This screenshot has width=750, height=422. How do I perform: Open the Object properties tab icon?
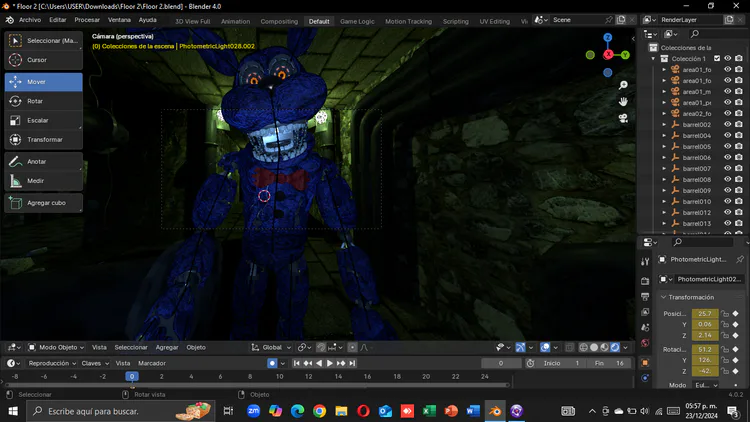(x=645, y=363)
